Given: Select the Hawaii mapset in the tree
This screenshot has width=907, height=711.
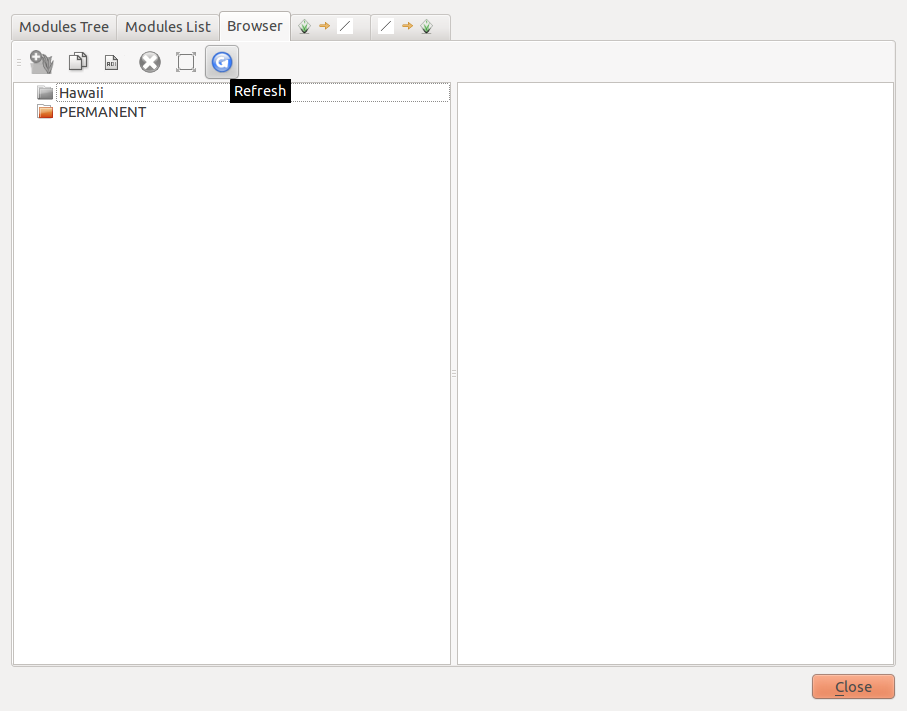Looking at the screenshot, I should tap(81, 93).
